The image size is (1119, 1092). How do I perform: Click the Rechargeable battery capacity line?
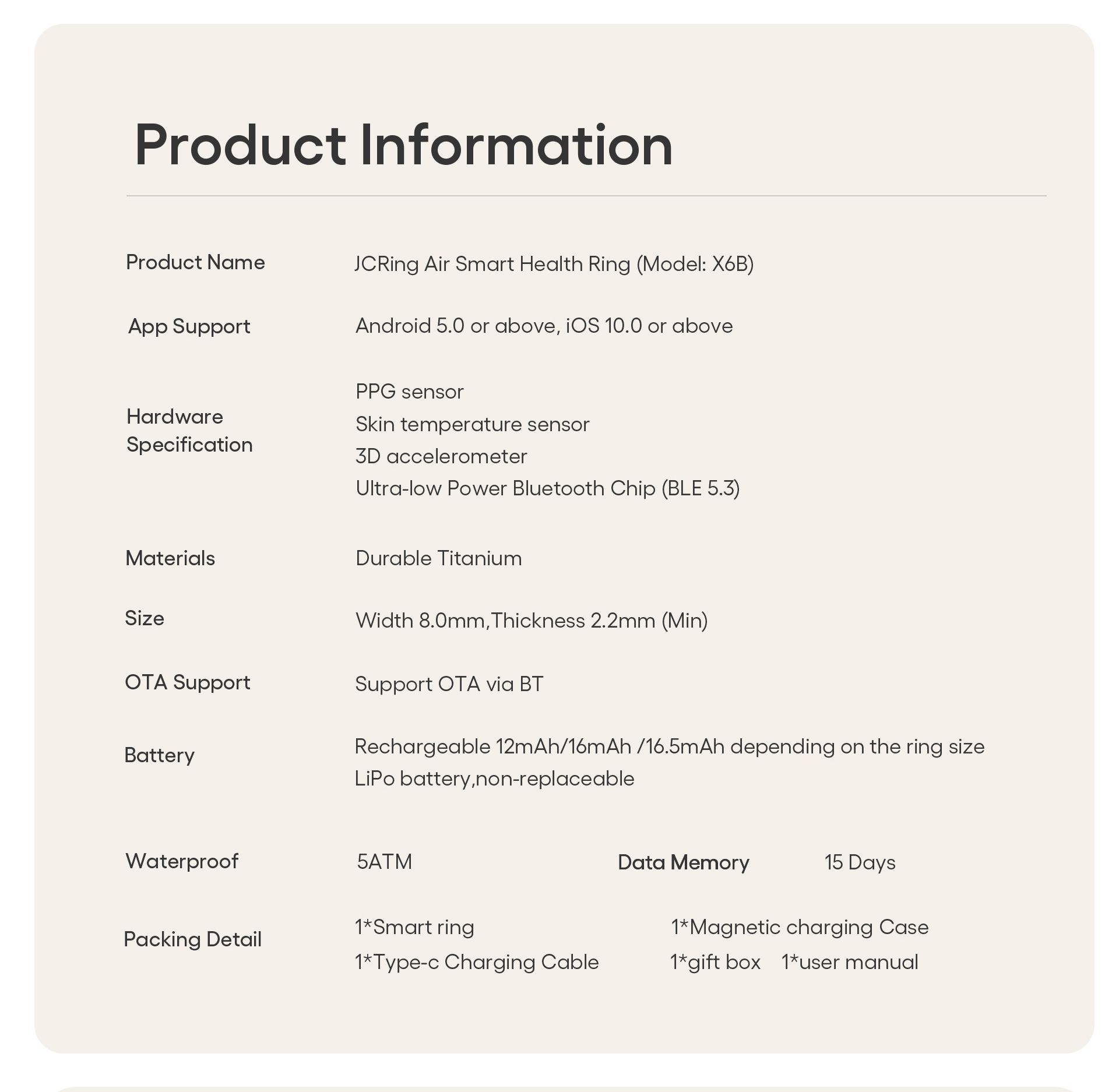point(669,747)
